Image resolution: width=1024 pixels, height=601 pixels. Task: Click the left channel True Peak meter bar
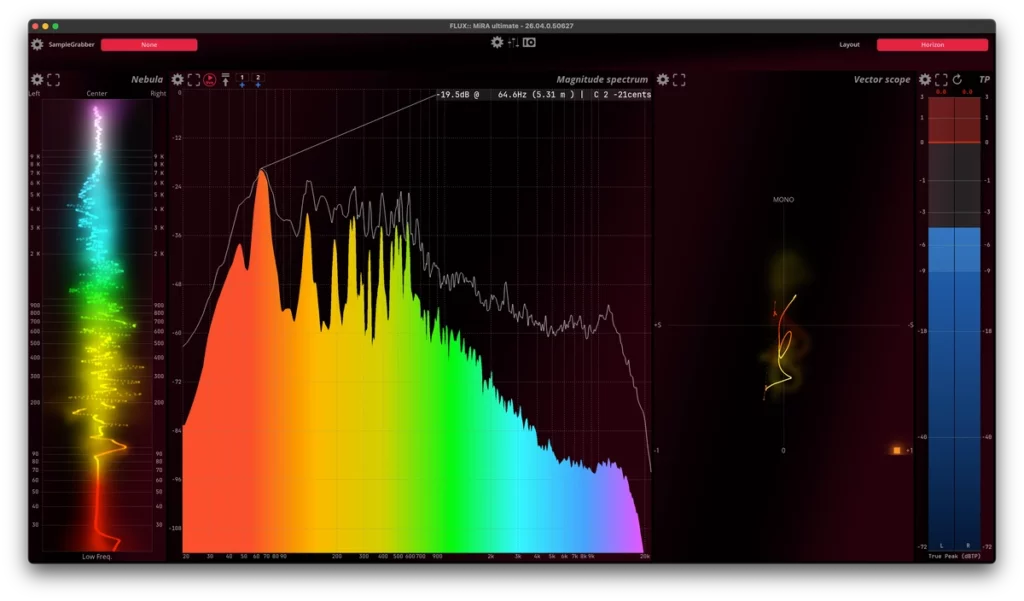pyautogui.click(x=941, y=323)
